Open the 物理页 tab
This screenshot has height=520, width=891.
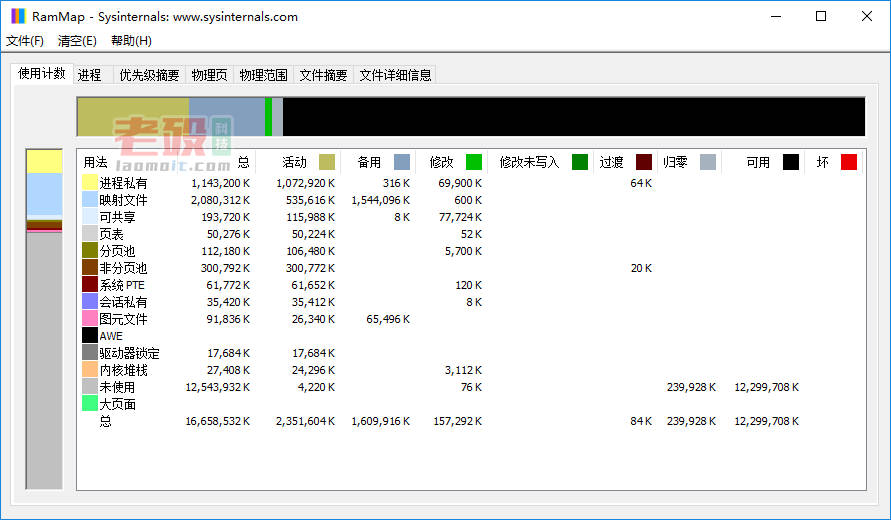click(x=209, y=75)
